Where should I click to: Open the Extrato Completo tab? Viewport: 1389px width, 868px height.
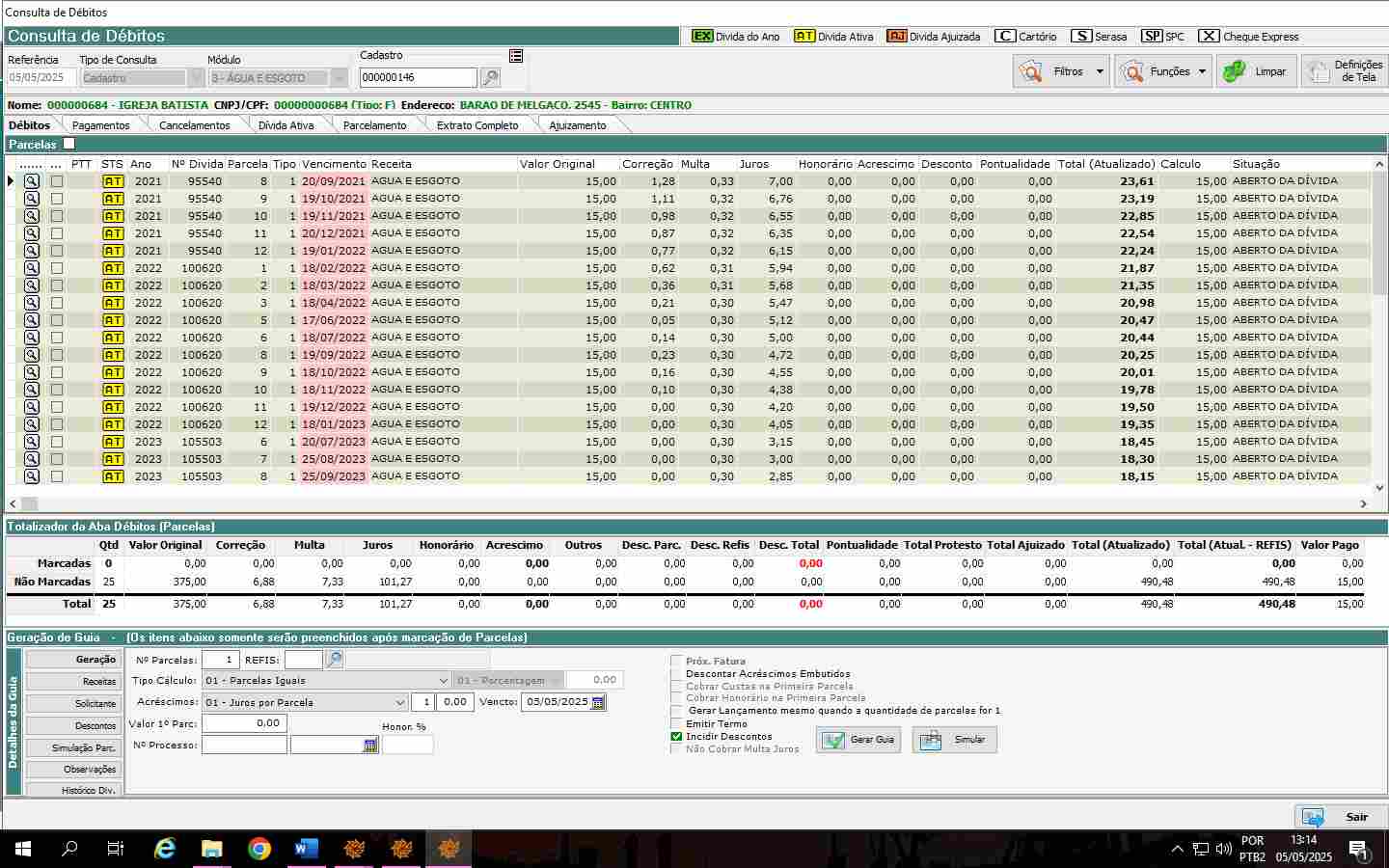point(477,125)
